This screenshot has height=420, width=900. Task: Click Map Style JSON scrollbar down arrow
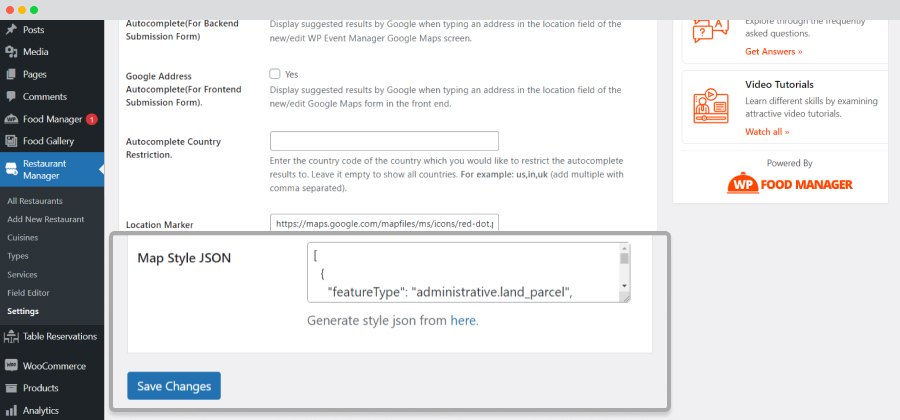[624, 286]
